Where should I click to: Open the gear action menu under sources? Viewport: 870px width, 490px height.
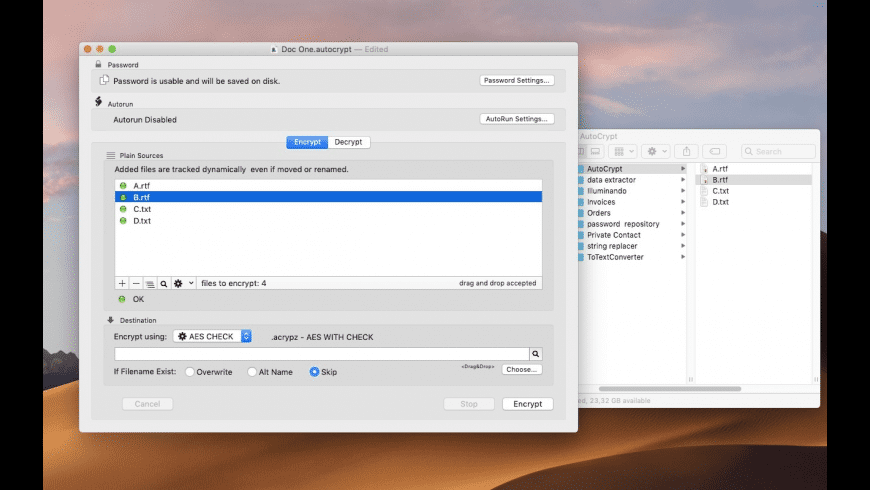[x=183, y=283]
